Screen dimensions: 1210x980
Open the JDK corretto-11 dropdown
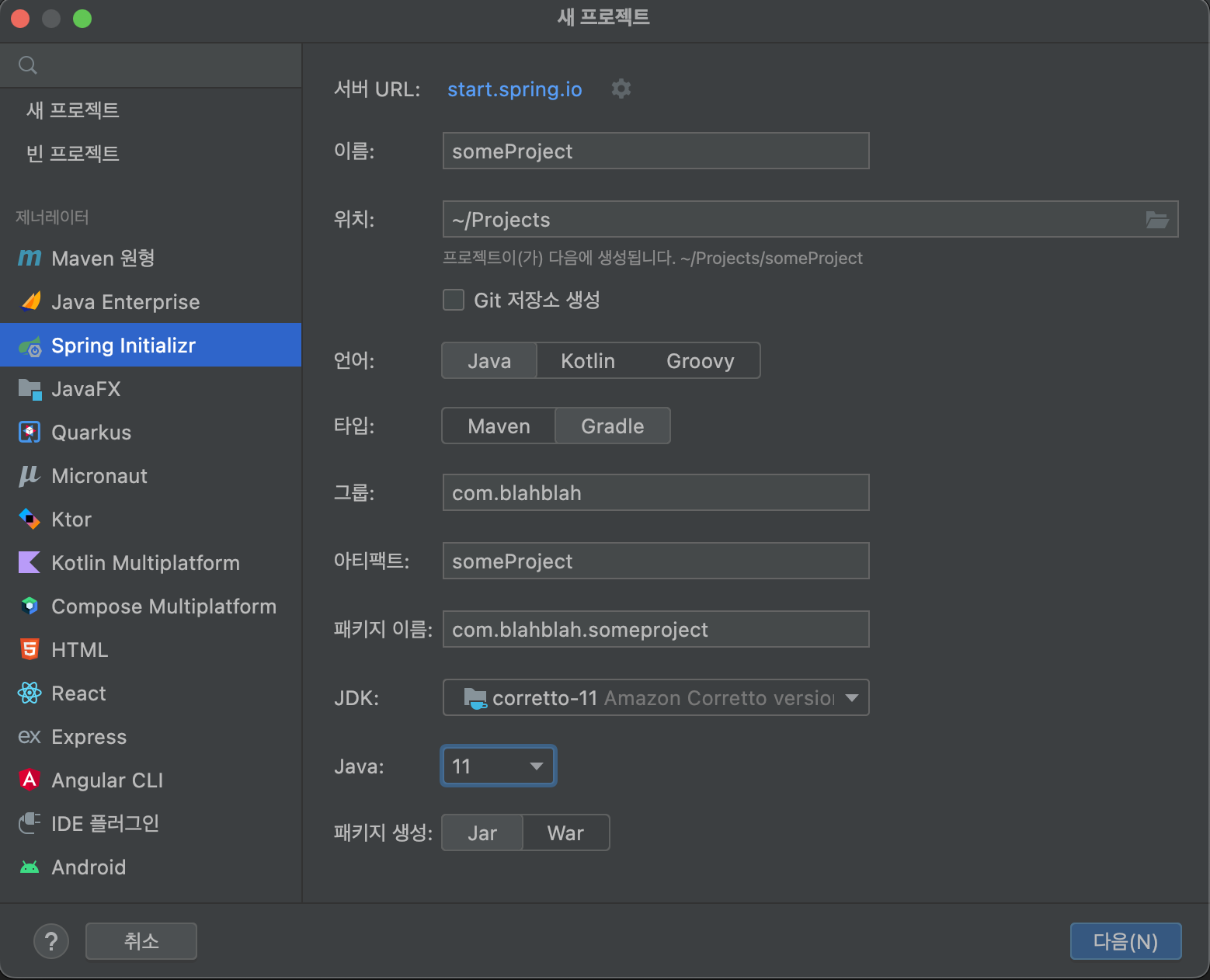(x=655, y=697)
